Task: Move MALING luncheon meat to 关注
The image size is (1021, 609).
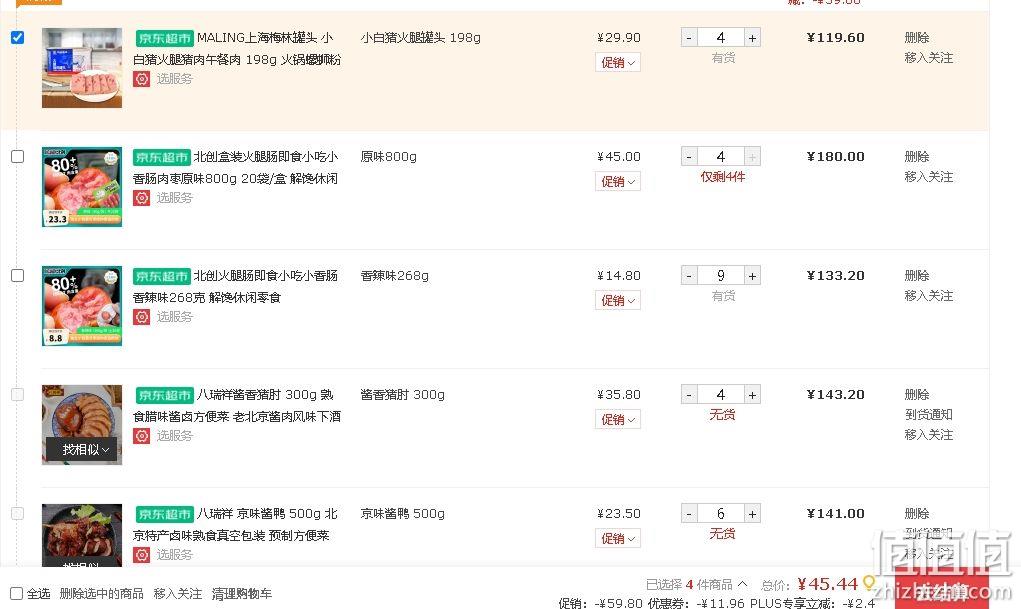Action: click(929, 58)
